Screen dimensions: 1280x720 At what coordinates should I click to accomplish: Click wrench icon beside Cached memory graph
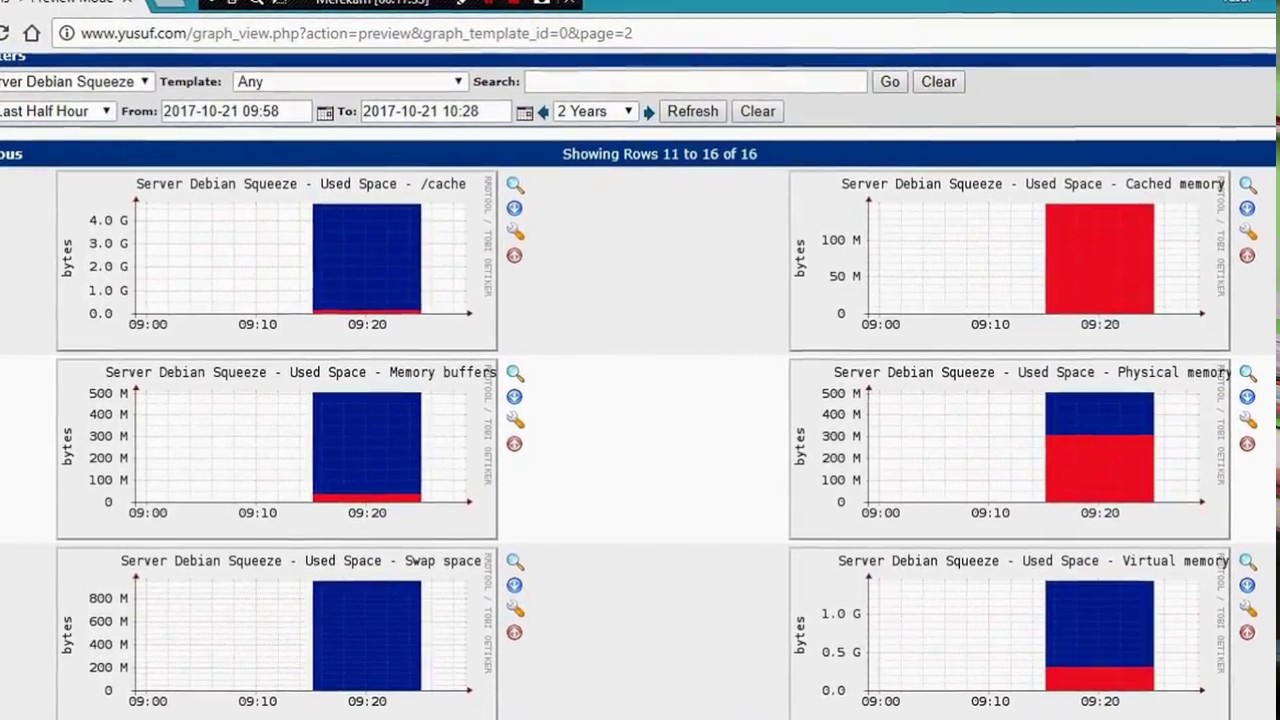pos(1247,232)
